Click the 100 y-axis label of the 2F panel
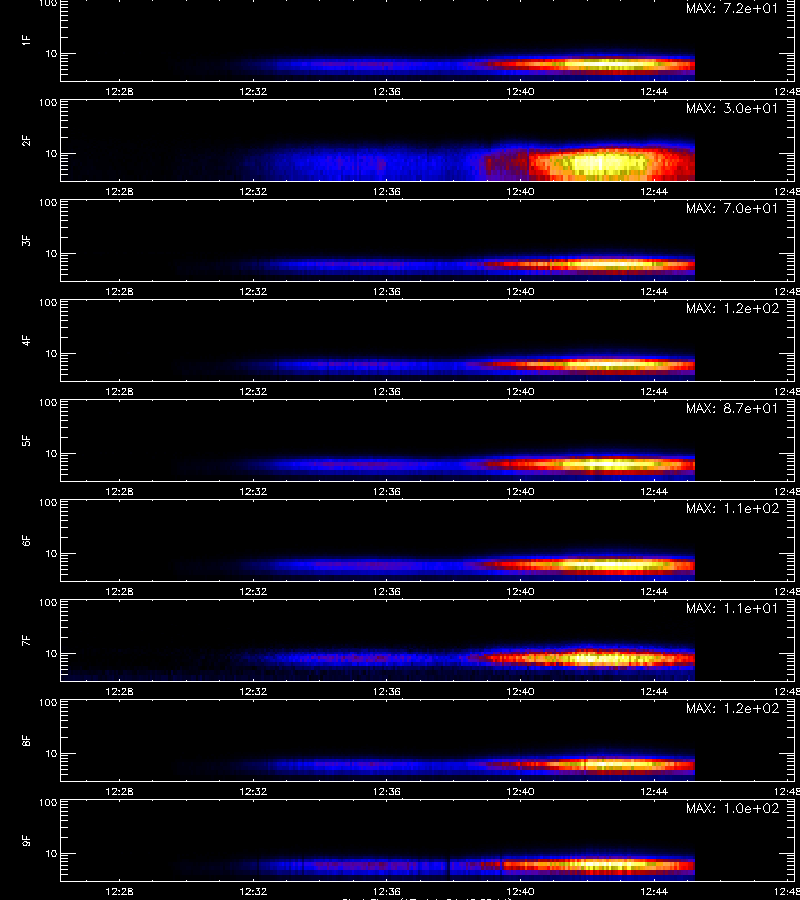 48,103
